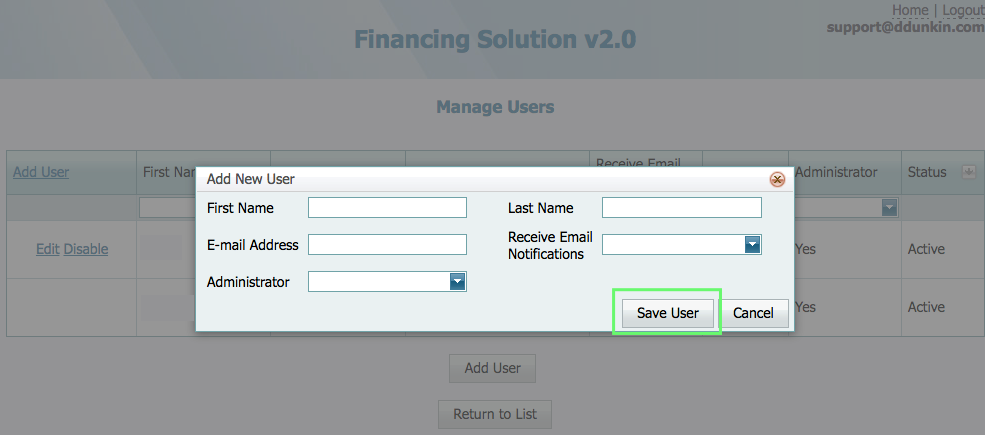Go to the Home link
985x435 pixels.
(x=909, y=10)
